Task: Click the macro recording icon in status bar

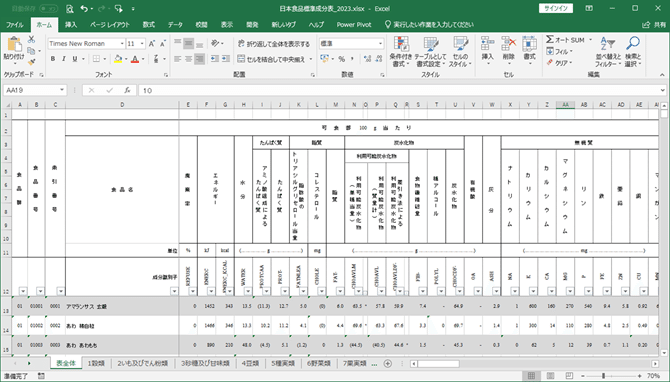Action: pos(41,376)
